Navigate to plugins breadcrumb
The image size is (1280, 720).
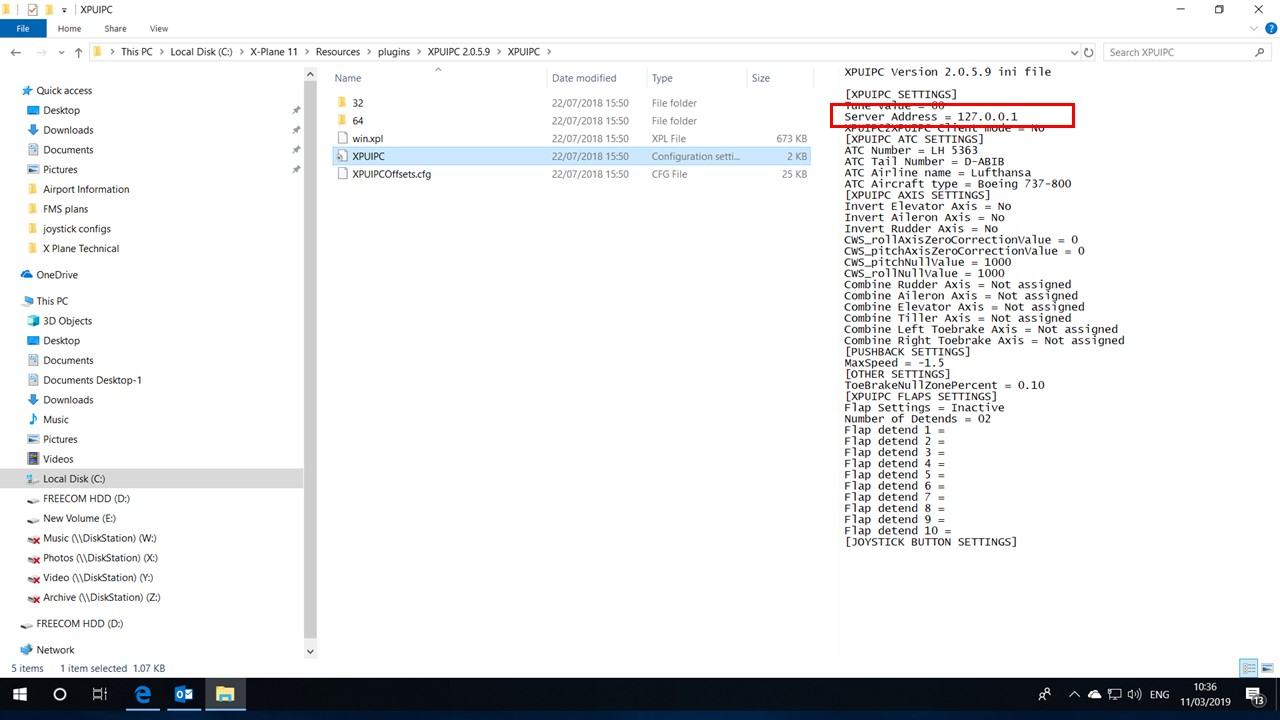coord(393,52)
